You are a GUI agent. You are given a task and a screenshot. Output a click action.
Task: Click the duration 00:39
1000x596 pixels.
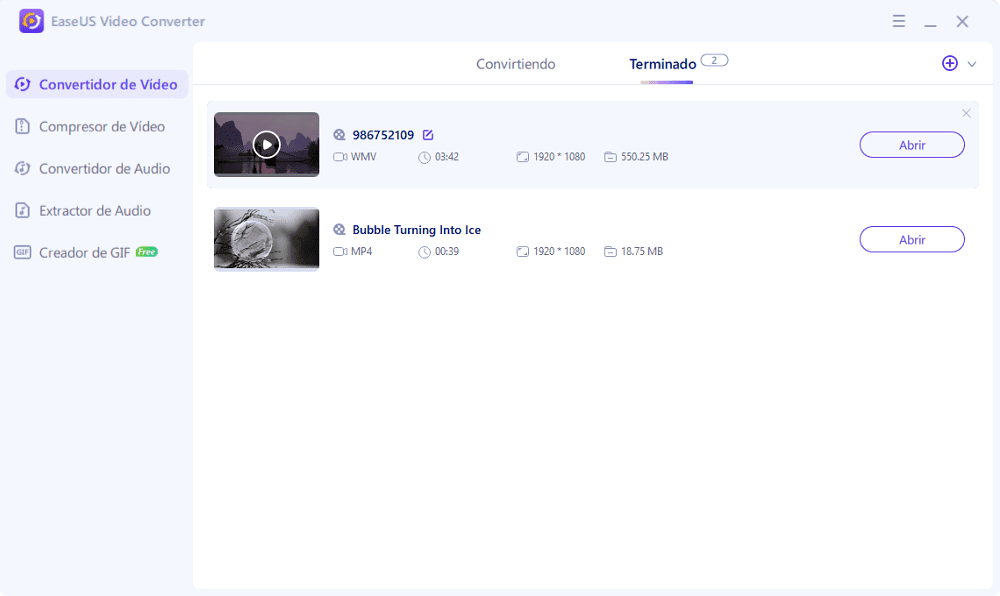click(446, 251)
